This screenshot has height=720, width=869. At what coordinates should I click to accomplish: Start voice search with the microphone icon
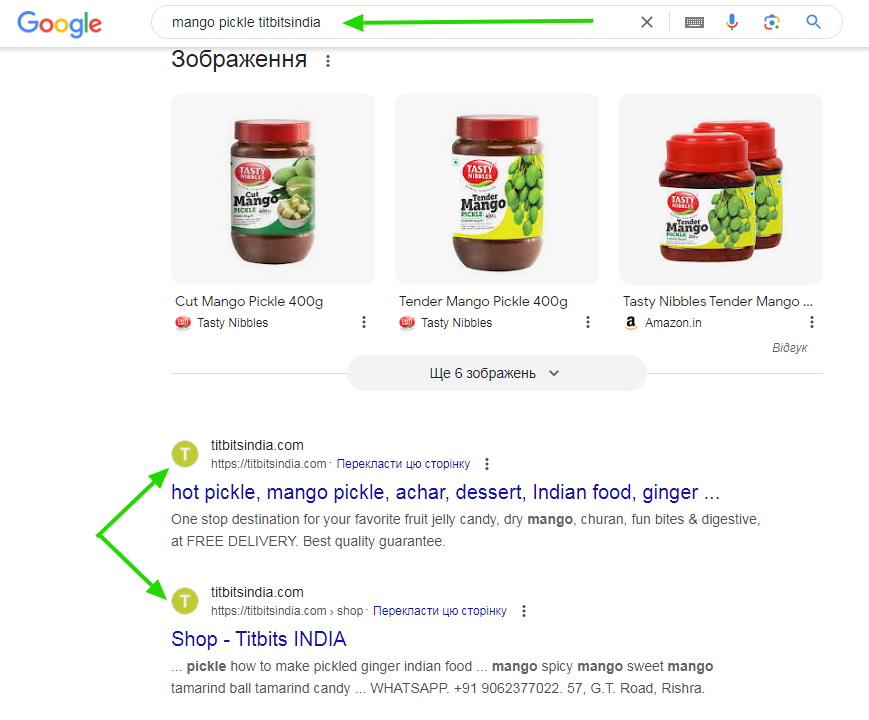[x=732, y=22]
